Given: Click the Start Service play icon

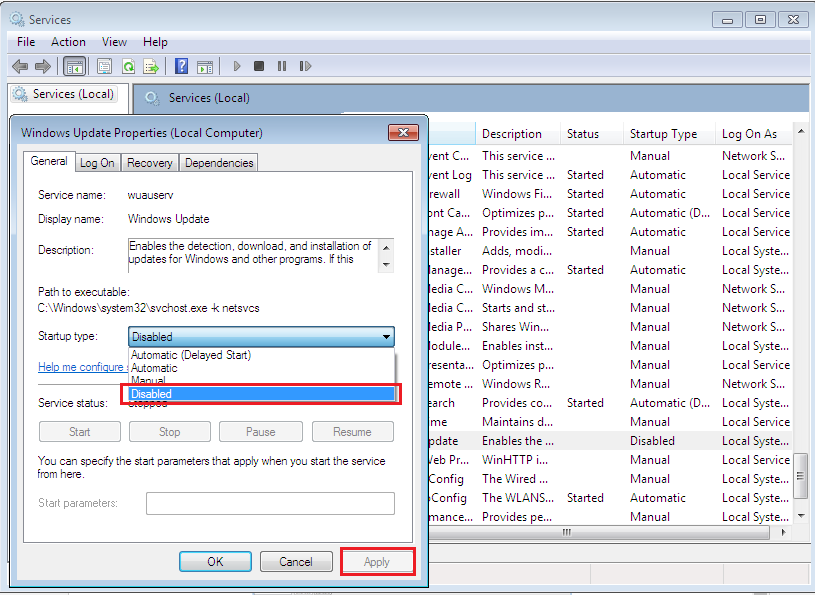Looking at the screenshot, I should [237, 66].
